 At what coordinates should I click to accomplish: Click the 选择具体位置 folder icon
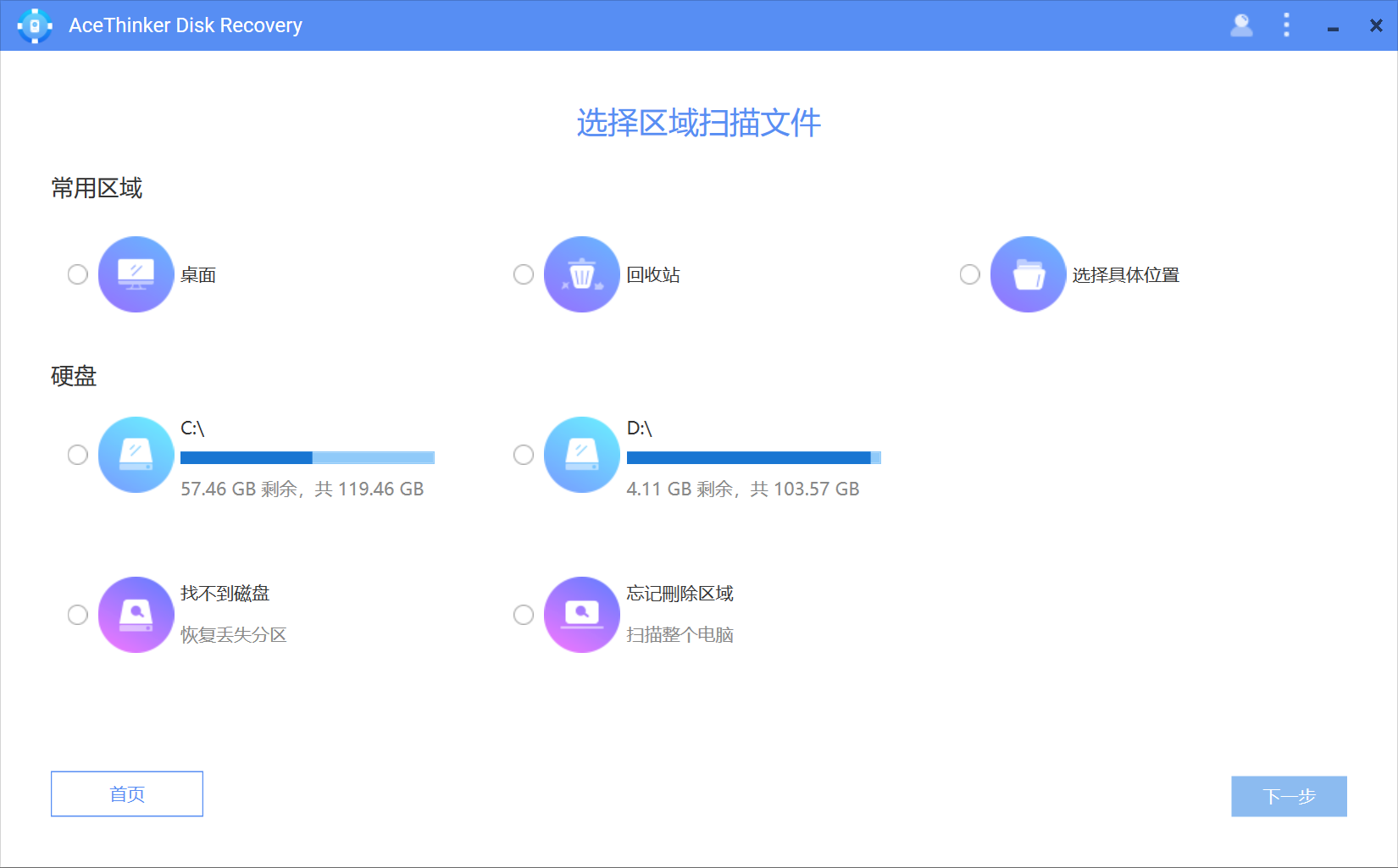pyautogui.click(x=1028, y=274)
